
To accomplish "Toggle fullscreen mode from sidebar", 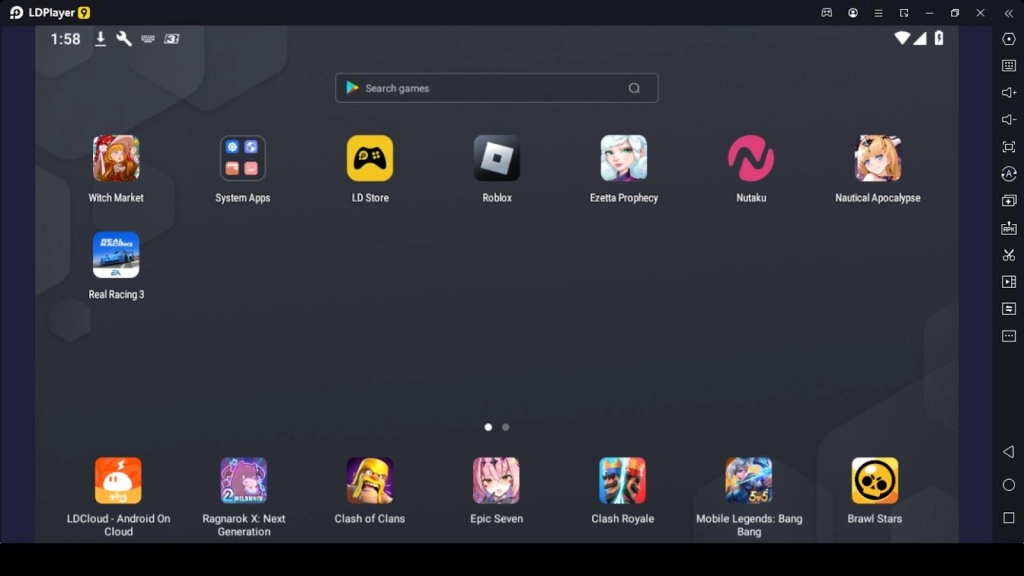I will coord(1009,147).
